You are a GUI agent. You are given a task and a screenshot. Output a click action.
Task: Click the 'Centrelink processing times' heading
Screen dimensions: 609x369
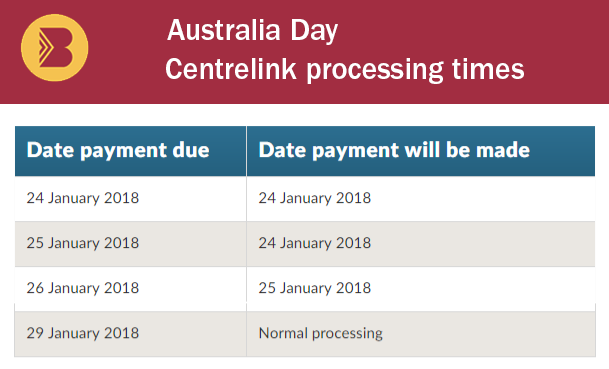click(345, 70)
